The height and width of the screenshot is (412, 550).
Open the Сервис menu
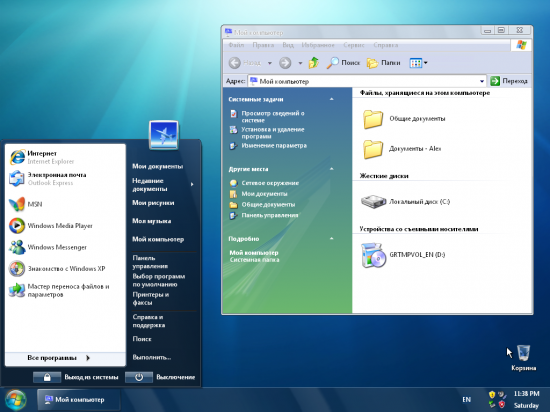point(354,45)
